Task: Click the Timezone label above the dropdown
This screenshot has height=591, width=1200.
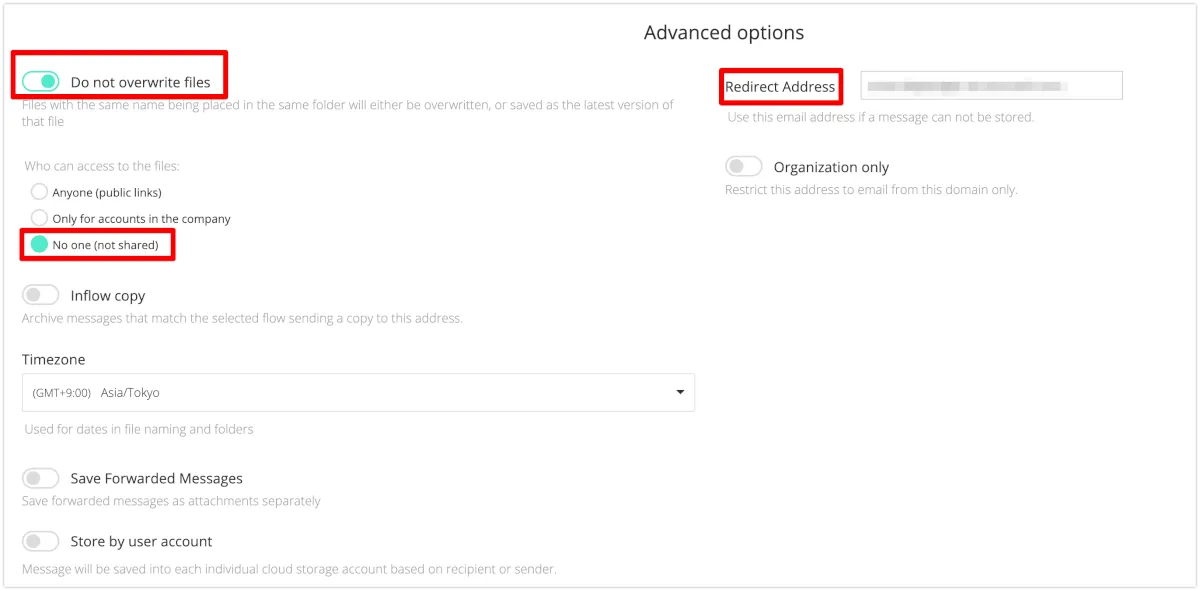Action: pos(53,359)
